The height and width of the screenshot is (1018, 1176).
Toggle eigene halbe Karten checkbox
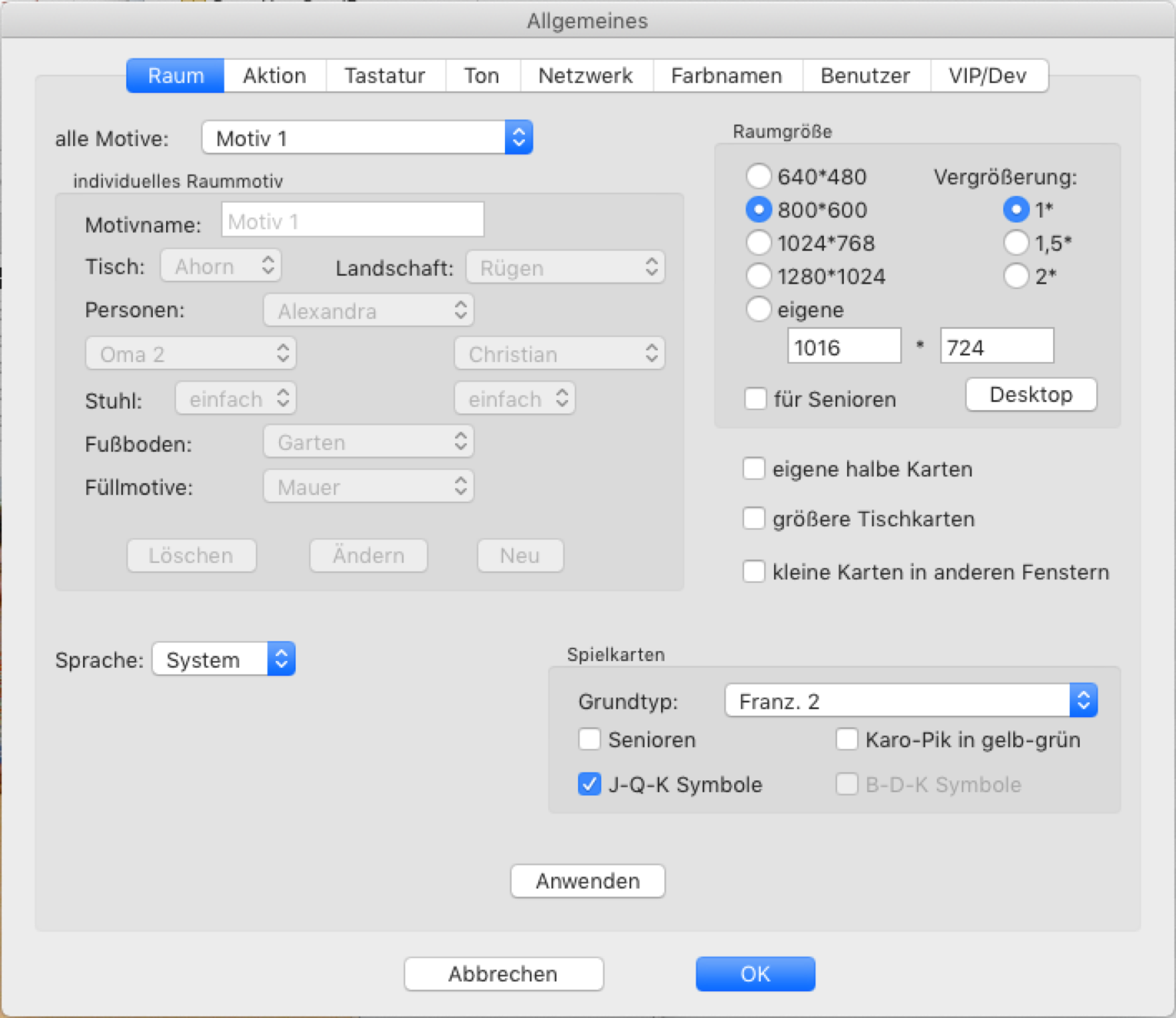click(753, 468)
